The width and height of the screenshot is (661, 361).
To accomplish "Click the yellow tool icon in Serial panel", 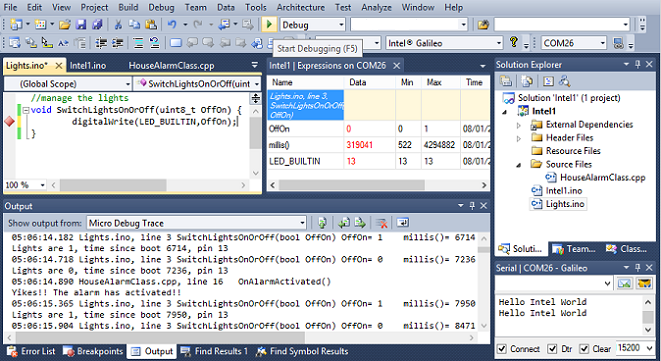I will [644, 283].
